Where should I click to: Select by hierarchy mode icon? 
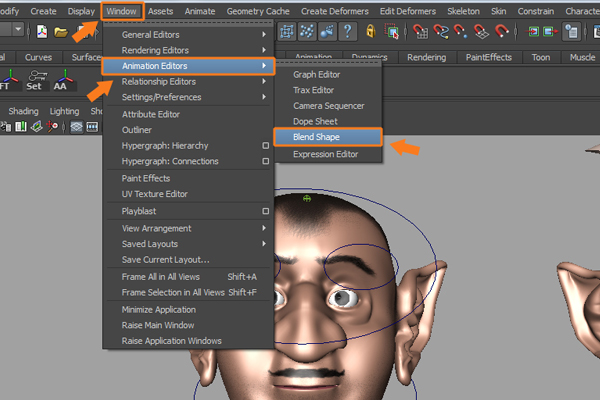click(x=287, y=31)
